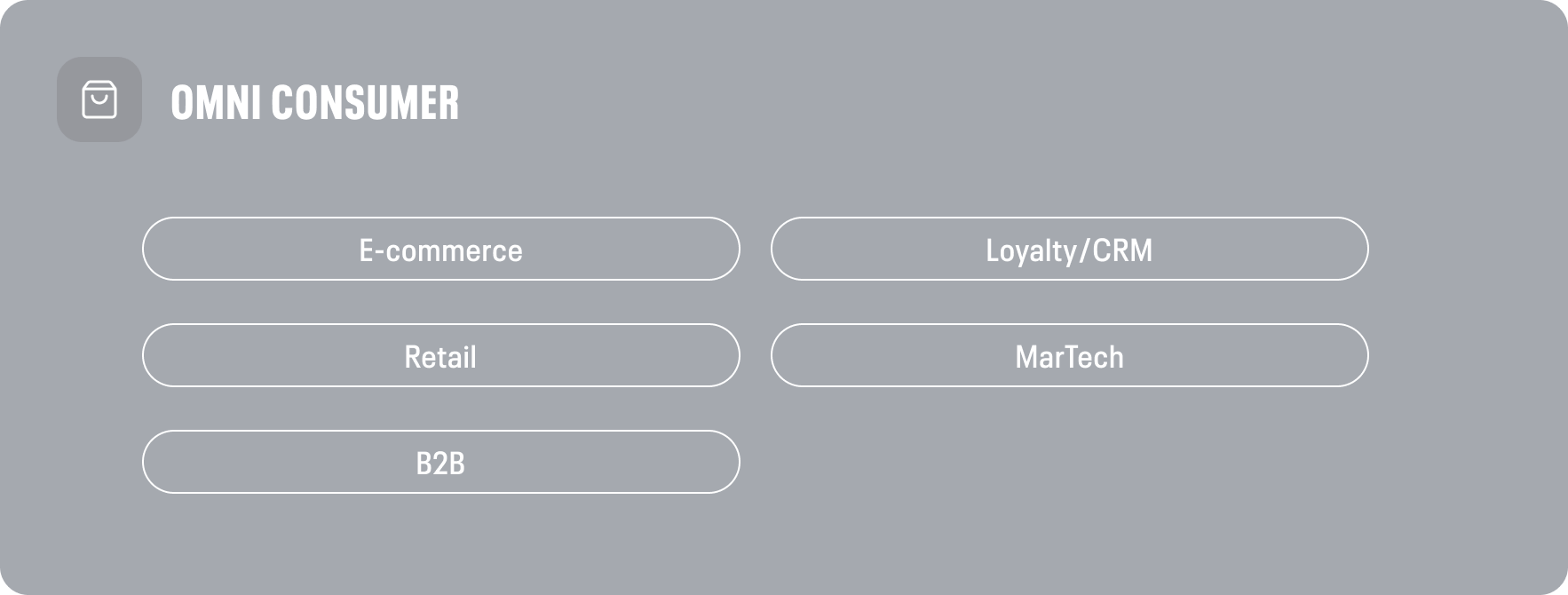Go to the MarTech topic

tap(1069, 355)
